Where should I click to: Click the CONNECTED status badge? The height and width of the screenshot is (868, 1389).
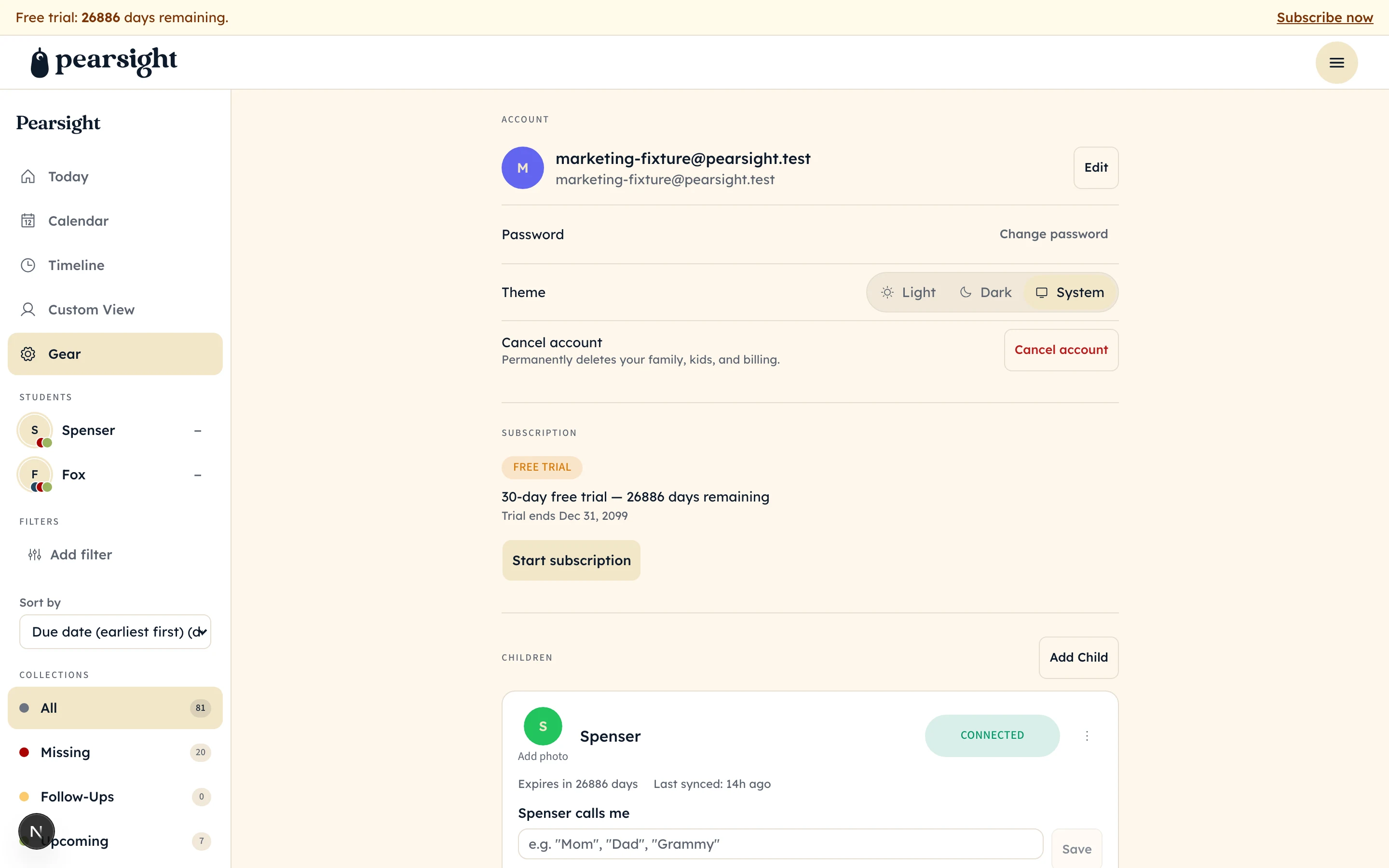pos(992,735)
